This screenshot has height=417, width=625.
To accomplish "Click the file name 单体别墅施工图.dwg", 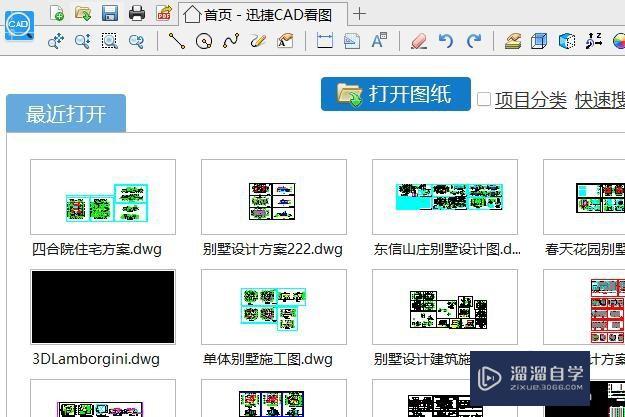I will [x=267, y=359].
